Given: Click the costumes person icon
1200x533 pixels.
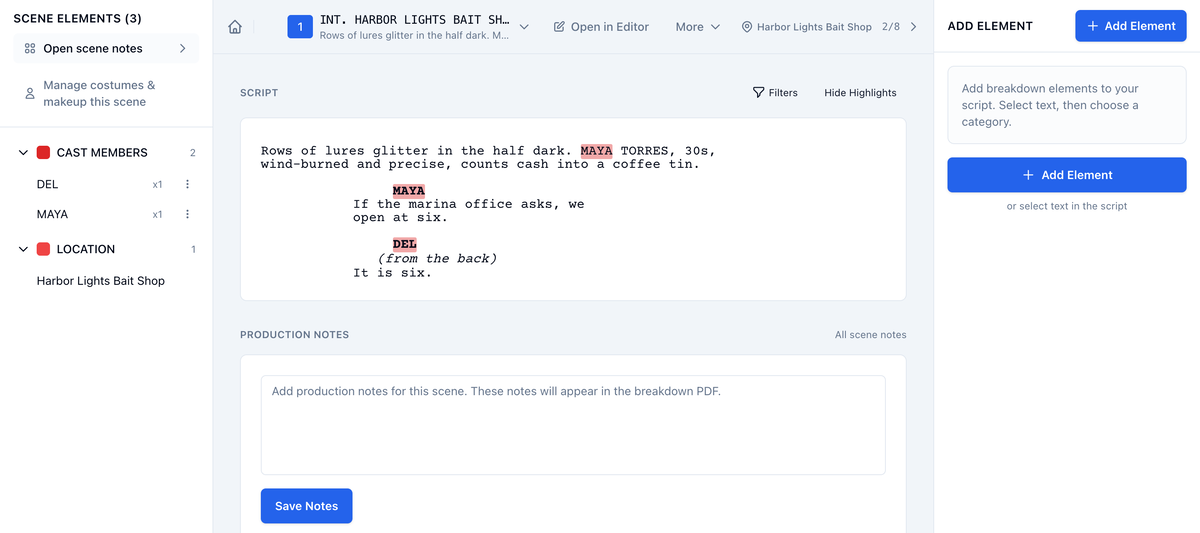Looking at the screenshot, I should pyautogui.click(x=30, y=94).
